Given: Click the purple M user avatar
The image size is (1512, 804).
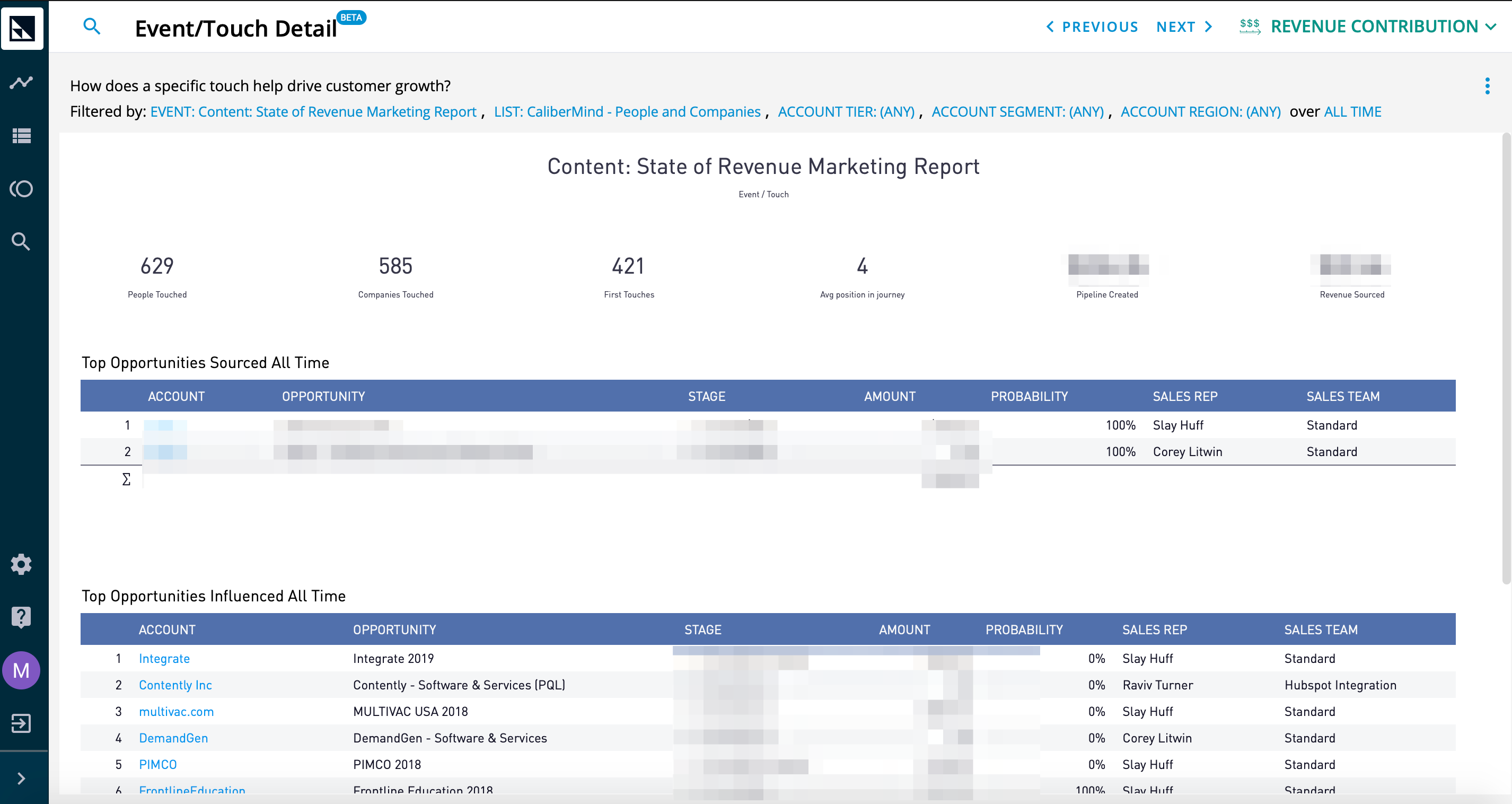Looking at the screenshot, I should pos(21,670).
